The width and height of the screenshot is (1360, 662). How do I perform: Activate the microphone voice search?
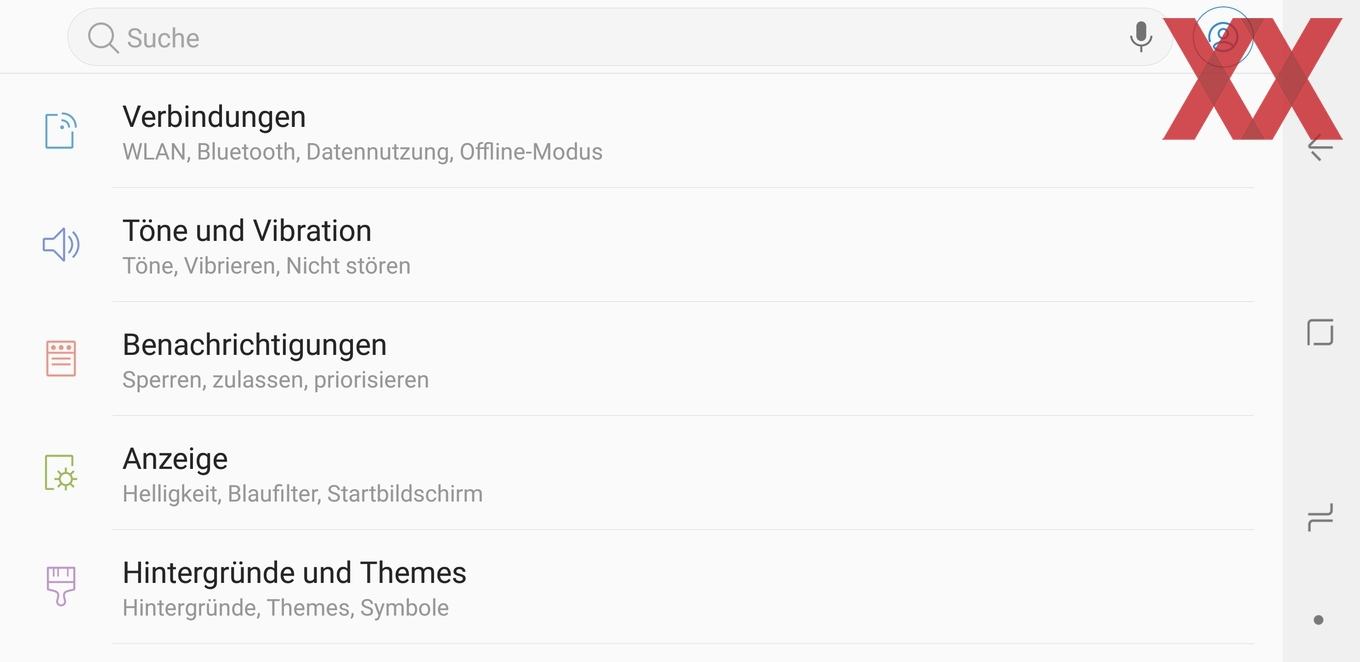pyautogui.click(x=1140, y=38)
